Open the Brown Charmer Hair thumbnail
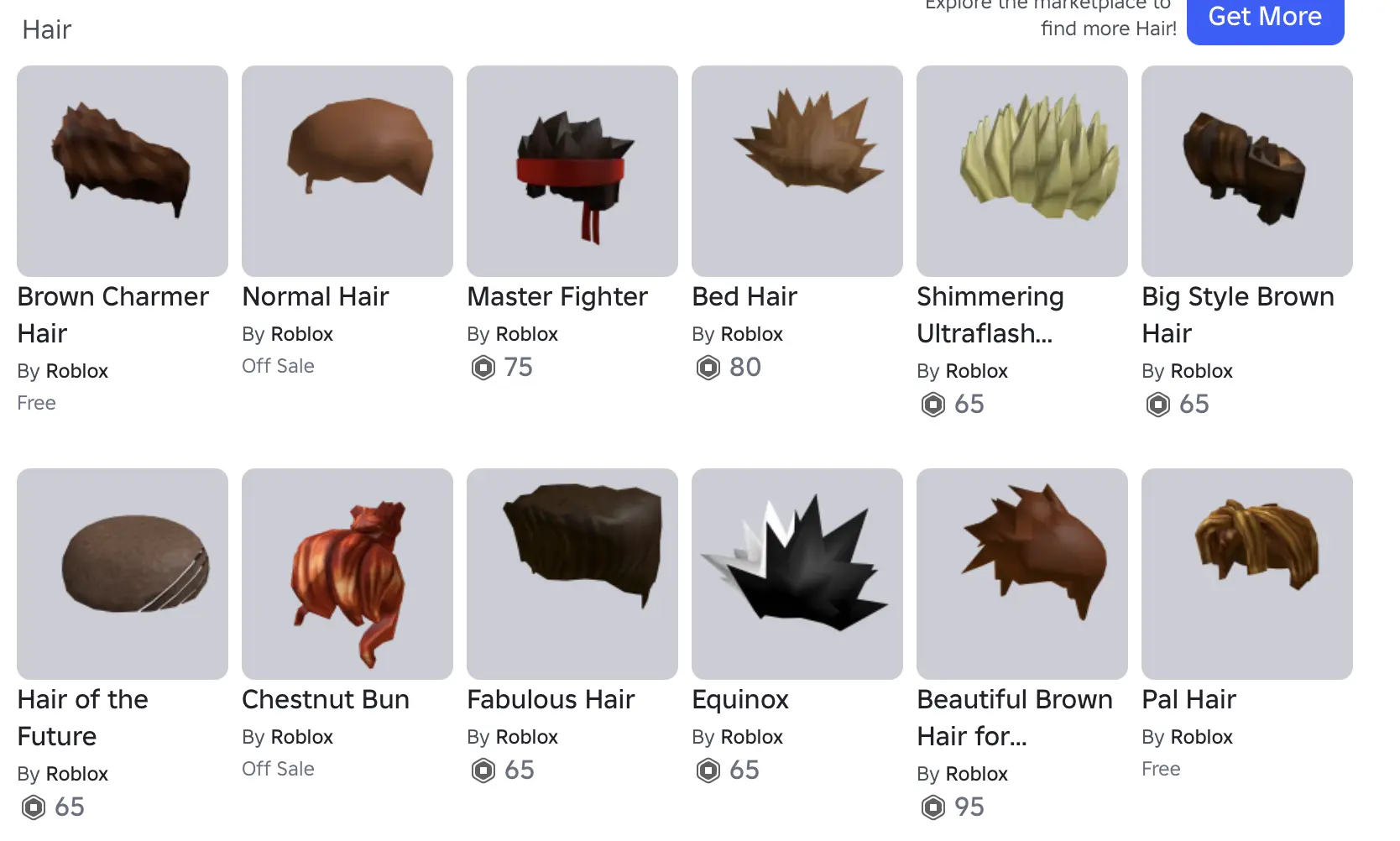 [123, 171]
